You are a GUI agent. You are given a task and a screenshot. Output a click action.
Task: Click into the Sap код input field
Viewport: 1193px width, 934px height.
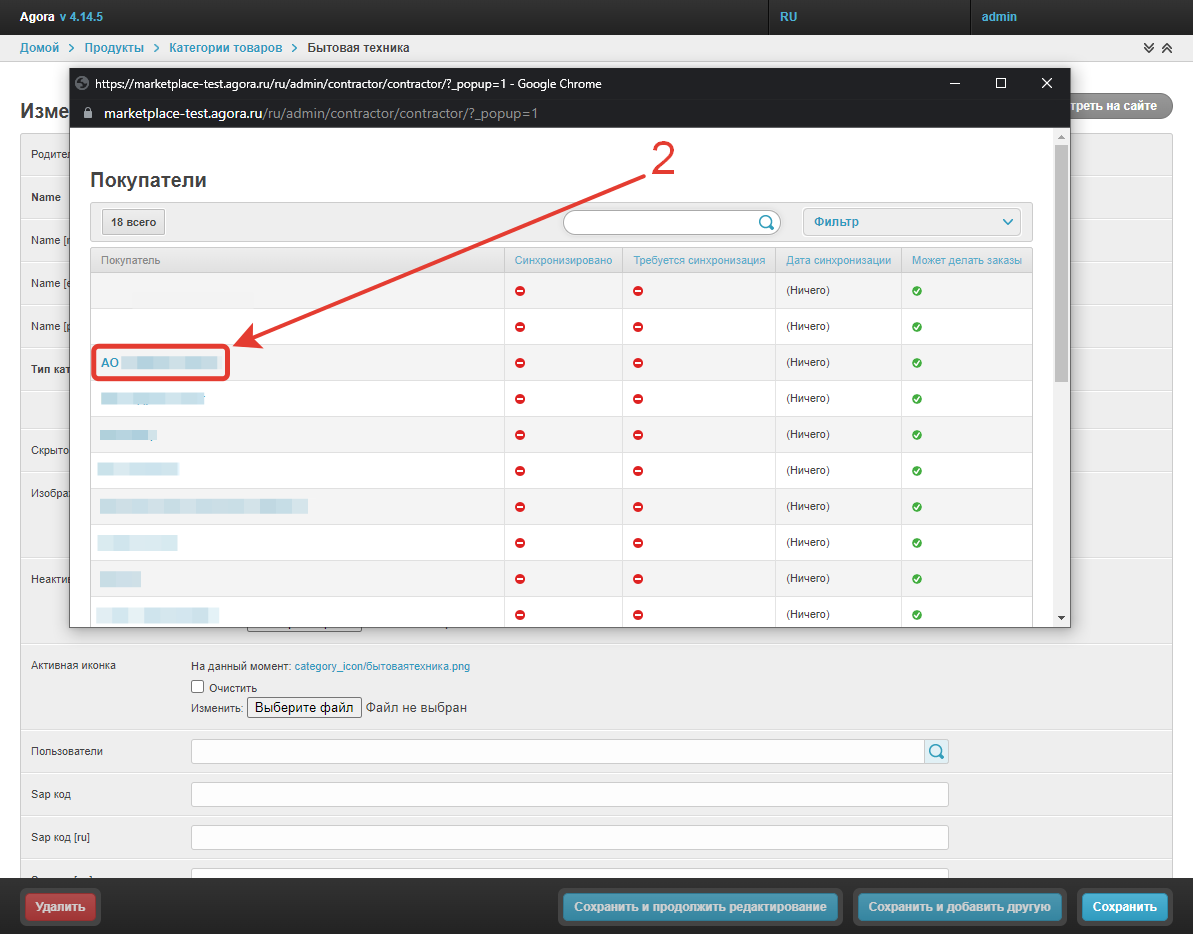pos(569,794)
